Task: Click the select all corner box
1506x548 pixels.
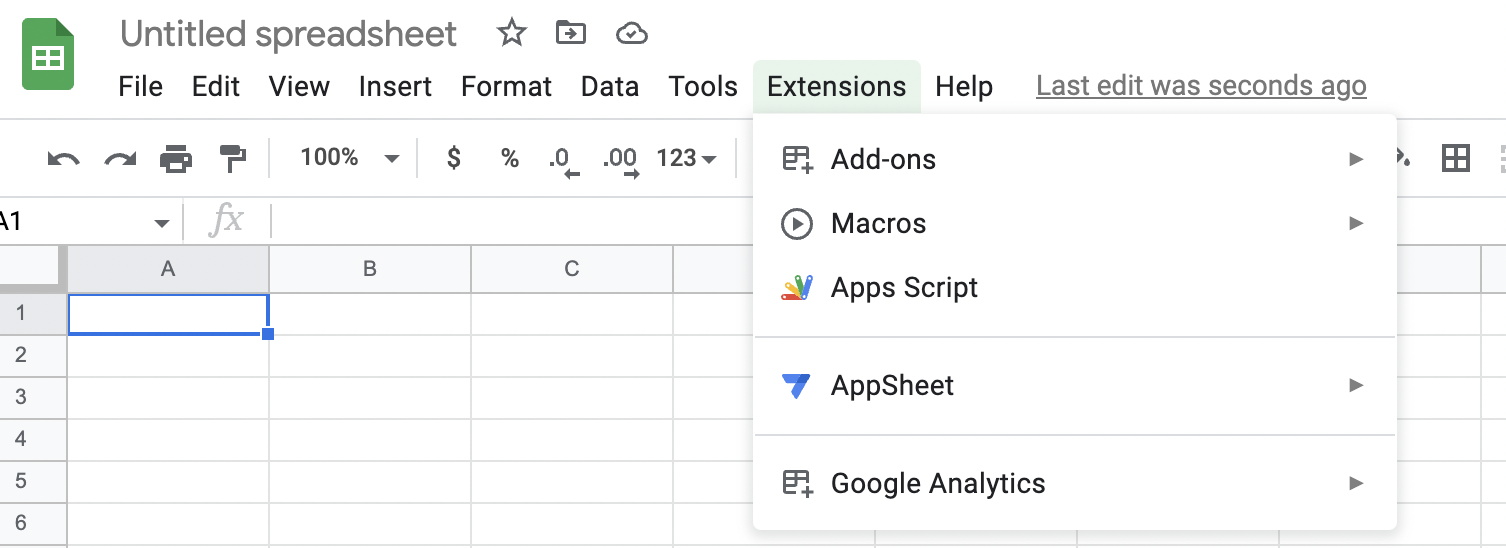Action: point(32,269)
